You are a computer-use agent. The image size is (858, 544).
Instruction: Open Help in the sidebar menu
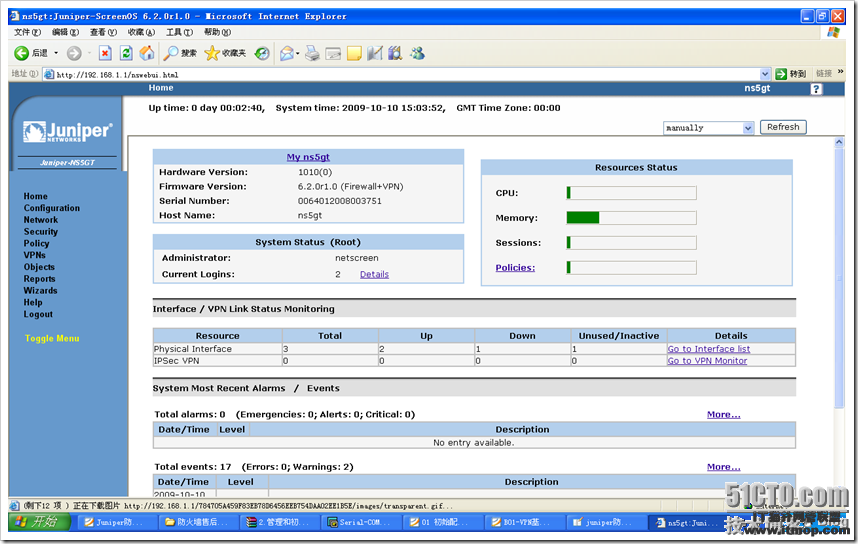tap(33, 302)
